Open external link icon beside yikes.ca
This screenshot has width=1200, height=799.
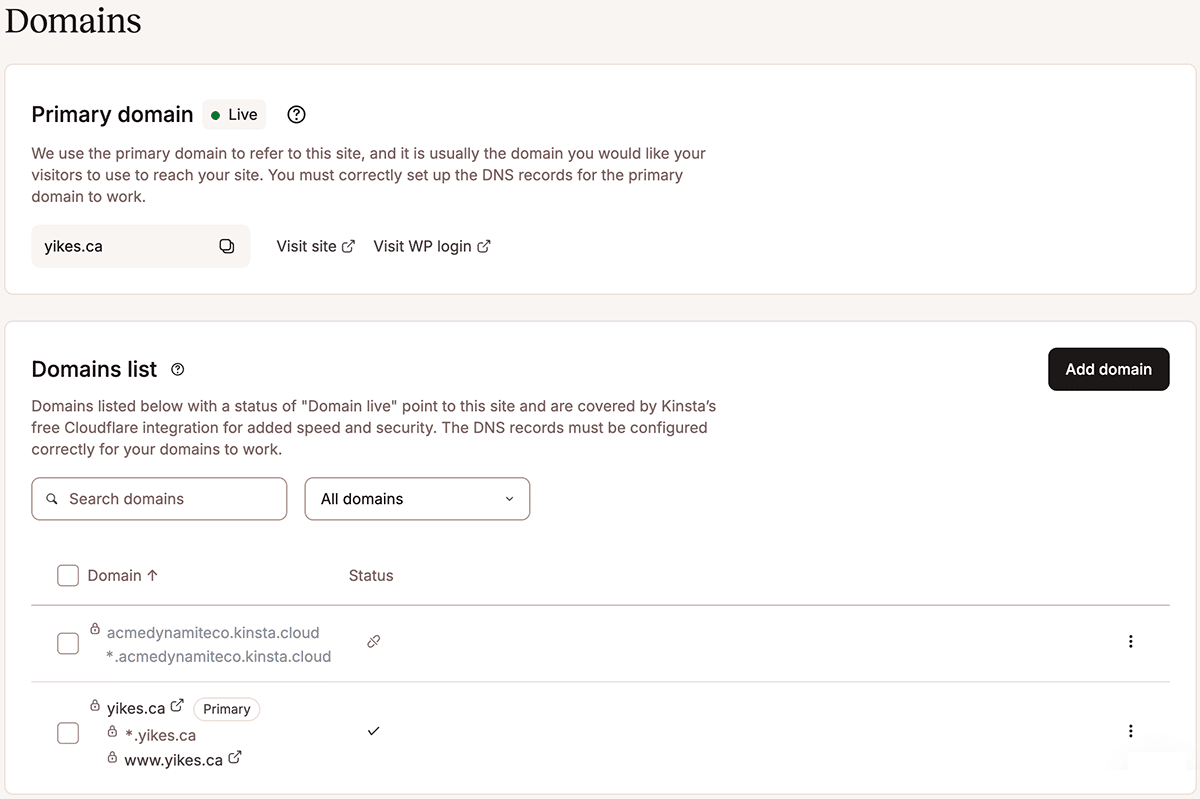point(177,706)
